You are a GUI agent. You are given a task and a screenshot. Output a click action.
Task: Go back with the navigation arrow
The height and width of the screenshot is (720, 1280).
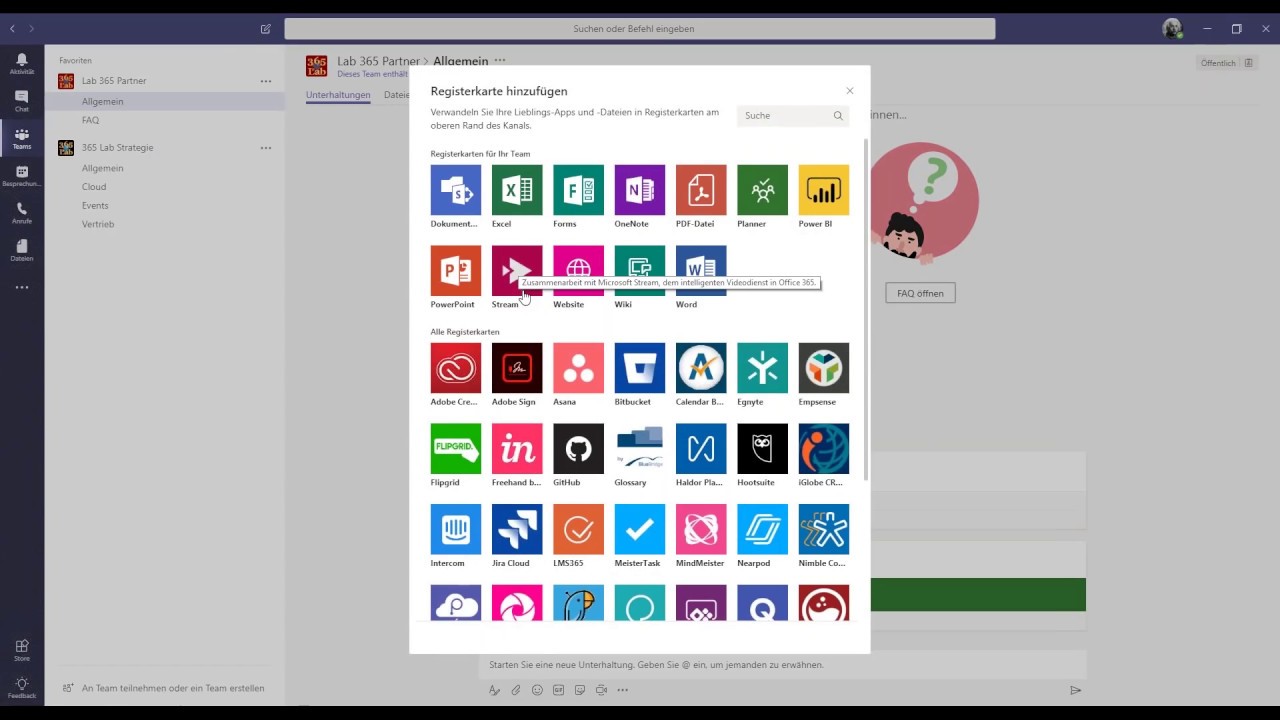(12, 29)
